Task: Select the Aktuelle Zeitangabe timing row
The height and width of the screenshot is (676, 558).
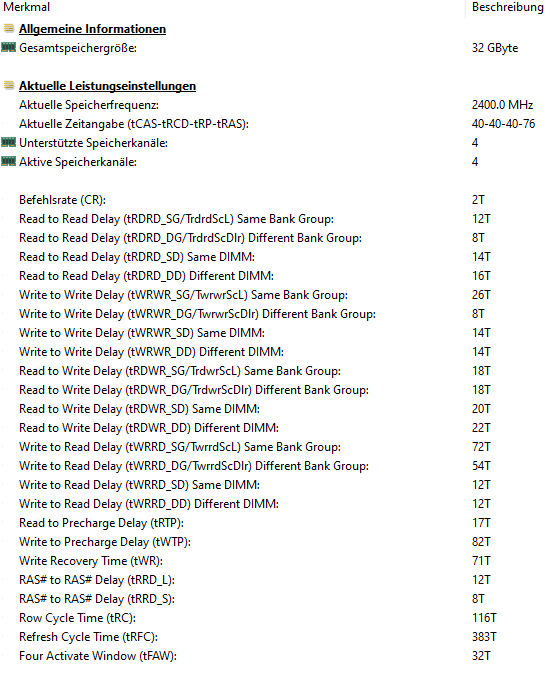Action: point(279,124)
